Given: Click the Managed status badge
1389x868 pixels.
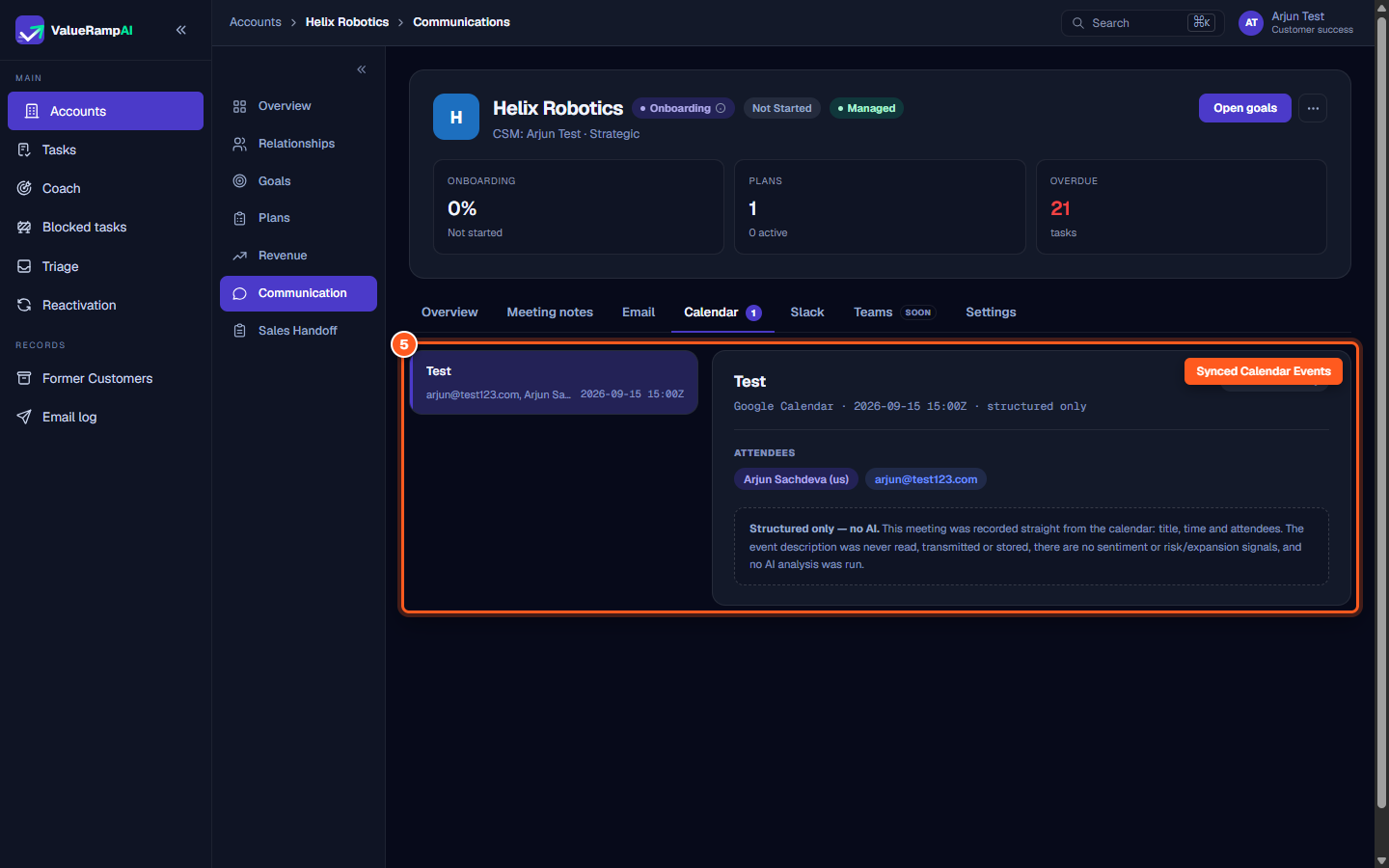Looking at the screenshot, I should click(x=866, y=108).
